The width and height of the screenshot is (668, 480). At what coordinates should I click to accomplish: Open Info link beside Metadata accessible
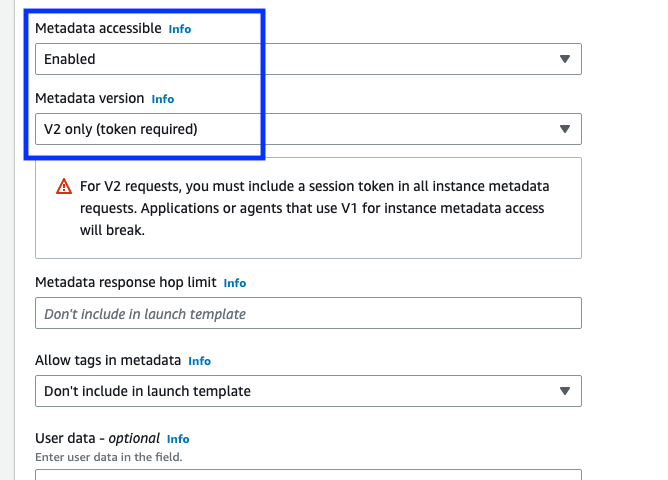click(x=180, y=29)
